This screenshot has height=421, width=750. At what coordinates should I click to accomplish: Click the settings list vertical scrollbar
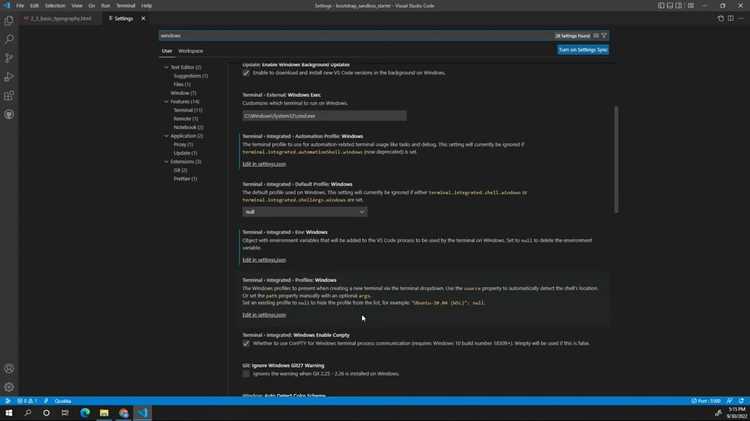pyautogui.click(x=616, y=159)
